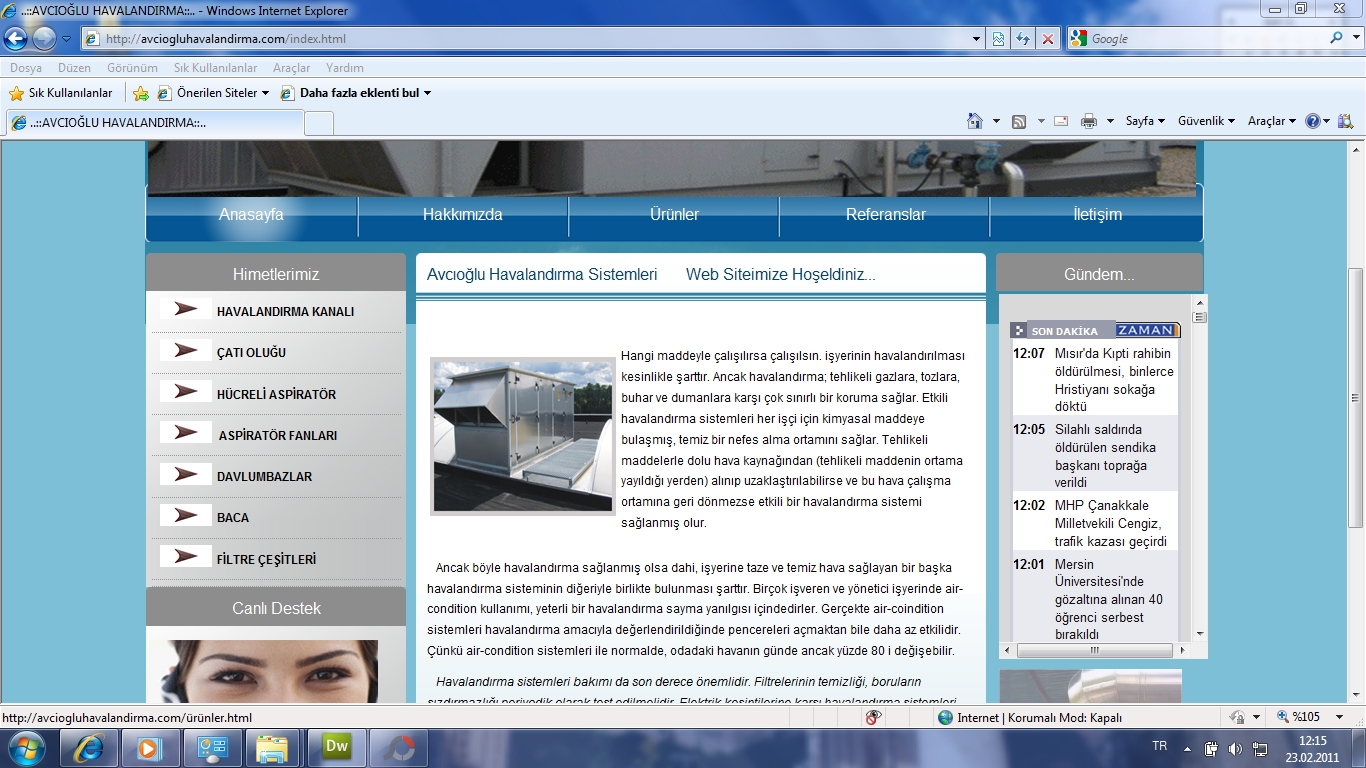
Task: Open the Compatibility View icon in address bar
Action: pos(998,39)
